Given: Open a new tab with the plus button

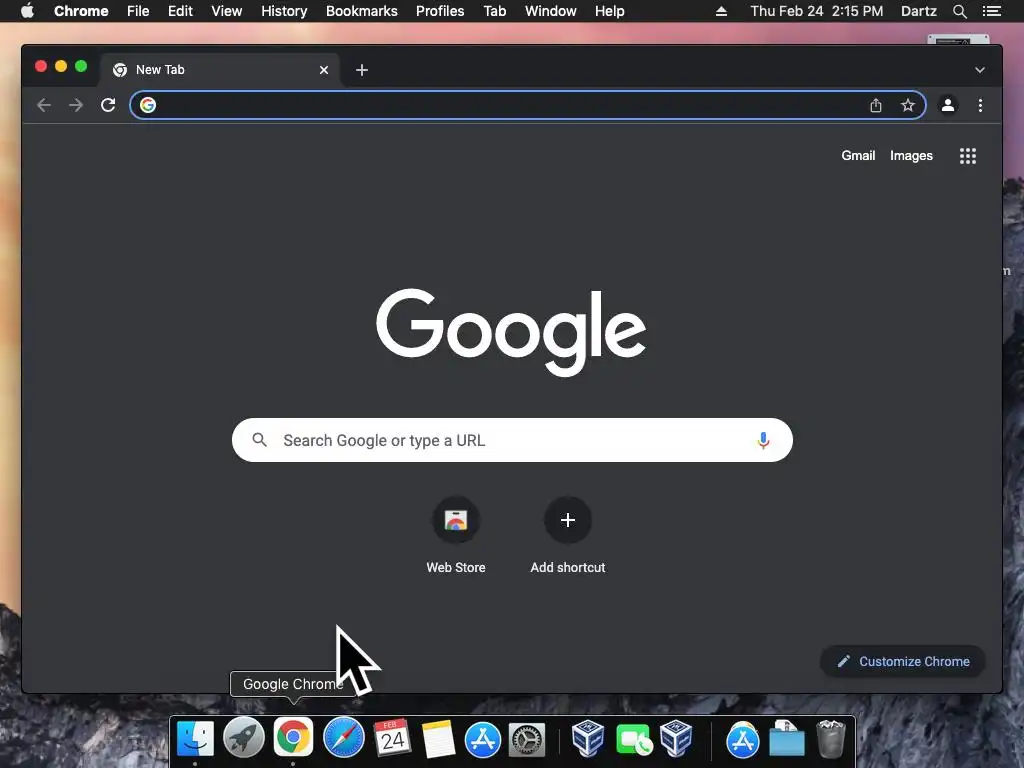Looking at the screenshot, I should (x=362, y=70).
